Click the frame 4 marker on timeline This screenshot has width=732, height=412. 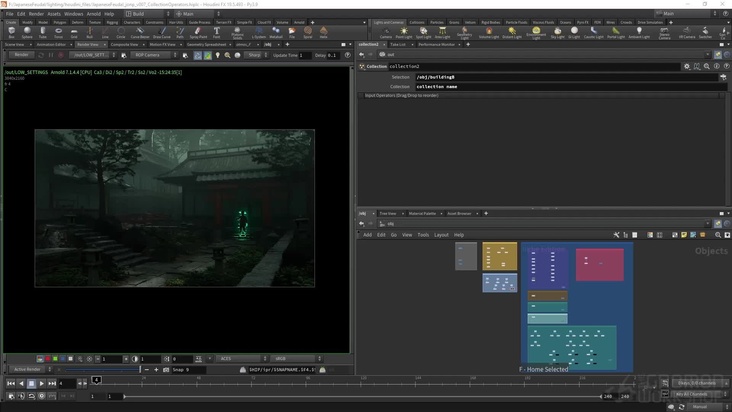96,380
